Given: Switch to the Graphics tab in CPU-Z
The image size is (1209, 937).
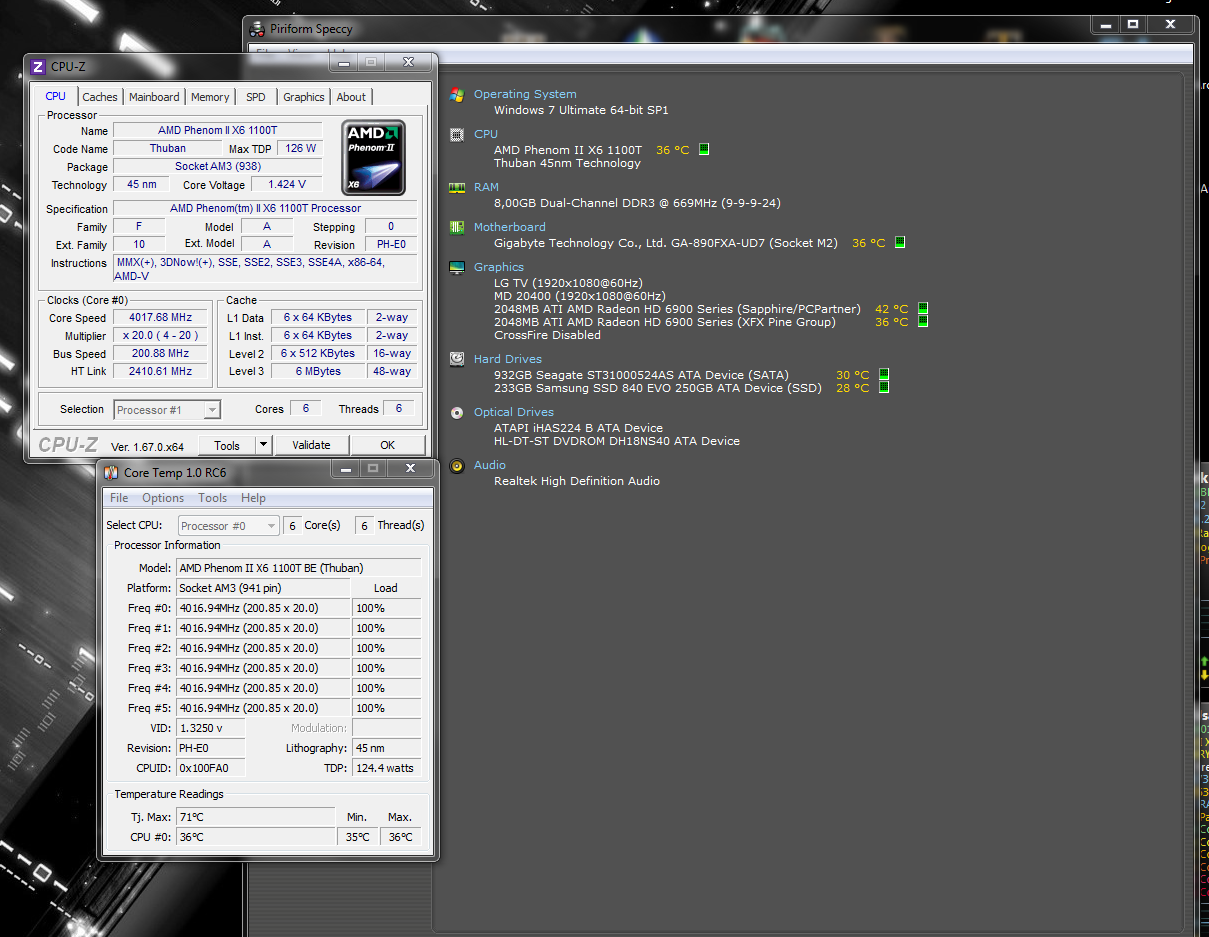Looking at the screenshot, I should (304, 97).
